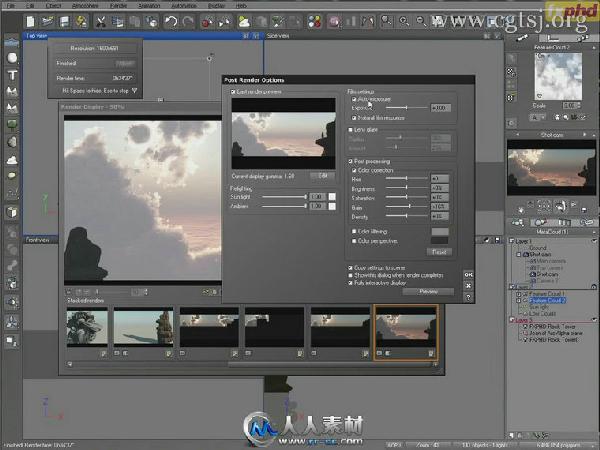The width and height of the screenshot is (600, 450).
Task: Expand the Shot cam tree node
Action: [x=519, y=254]
